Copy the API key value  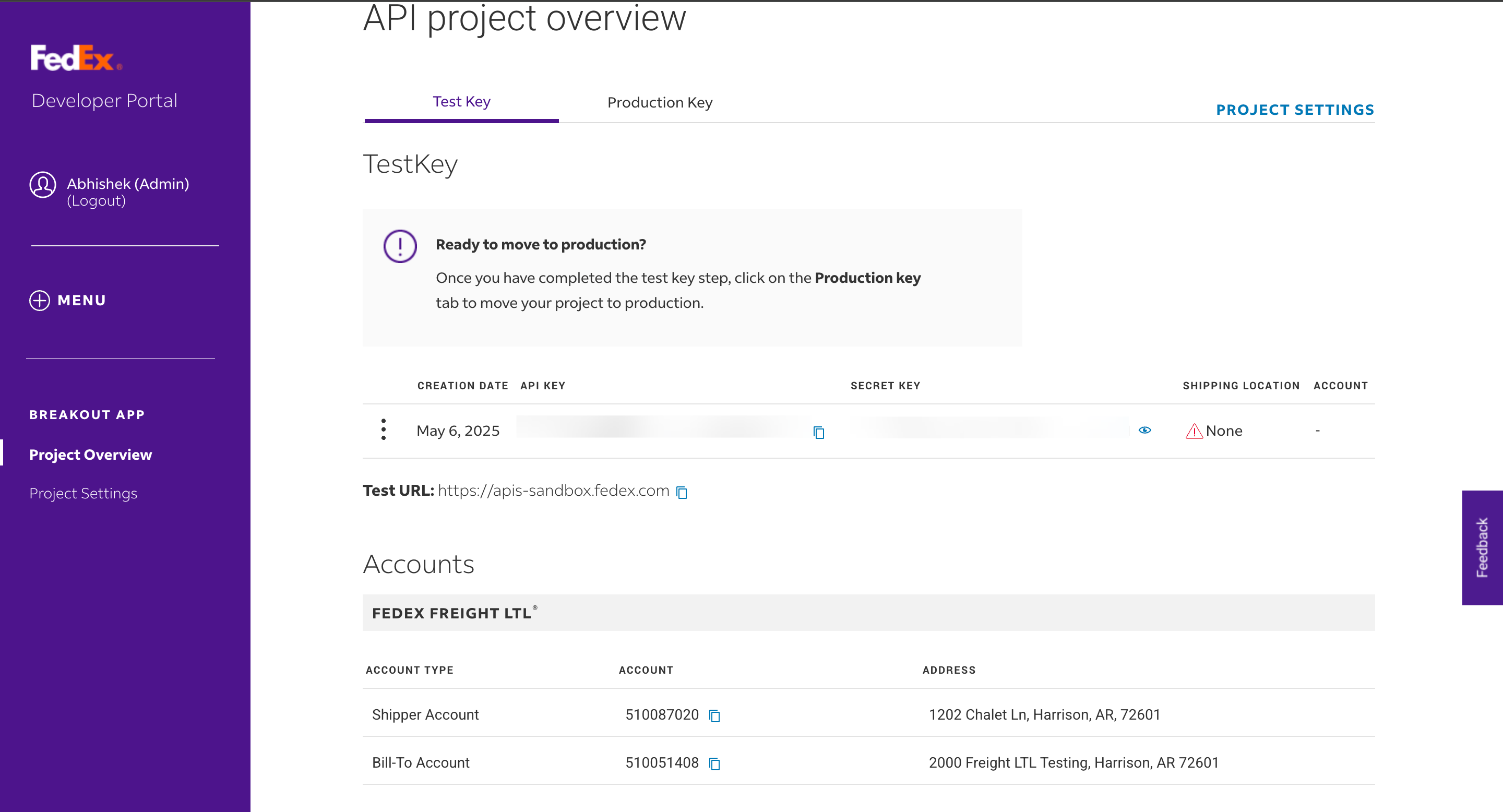click(x=819, y=432)
